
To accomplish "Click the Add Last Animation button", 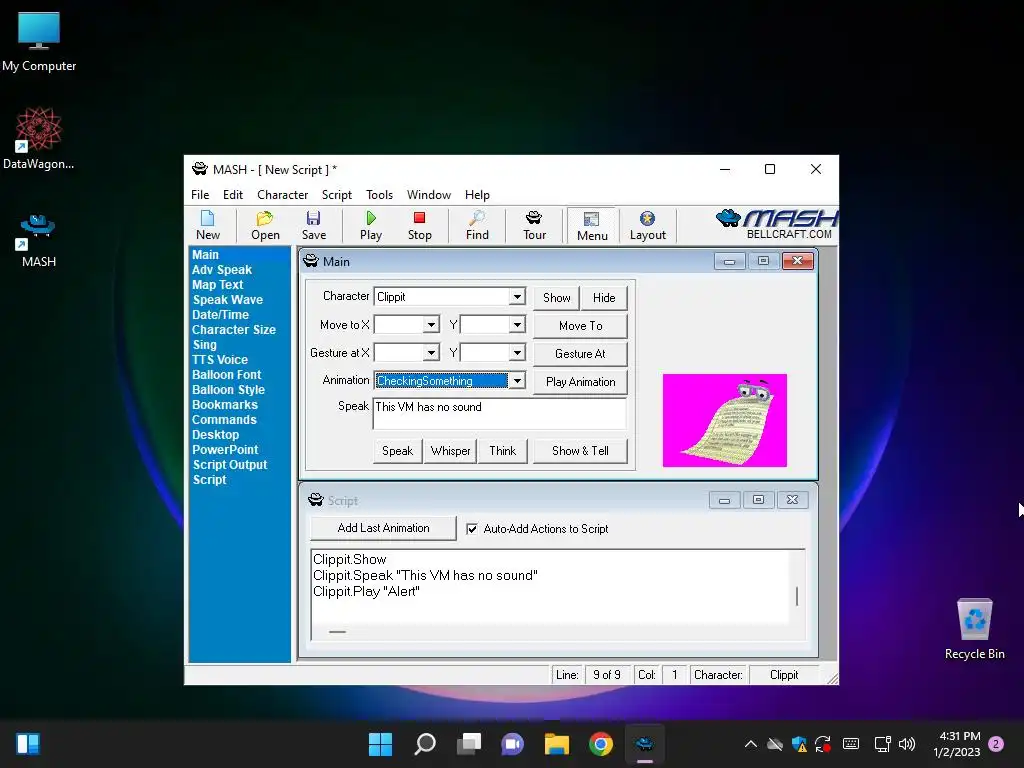I will [x=383, y=528].
